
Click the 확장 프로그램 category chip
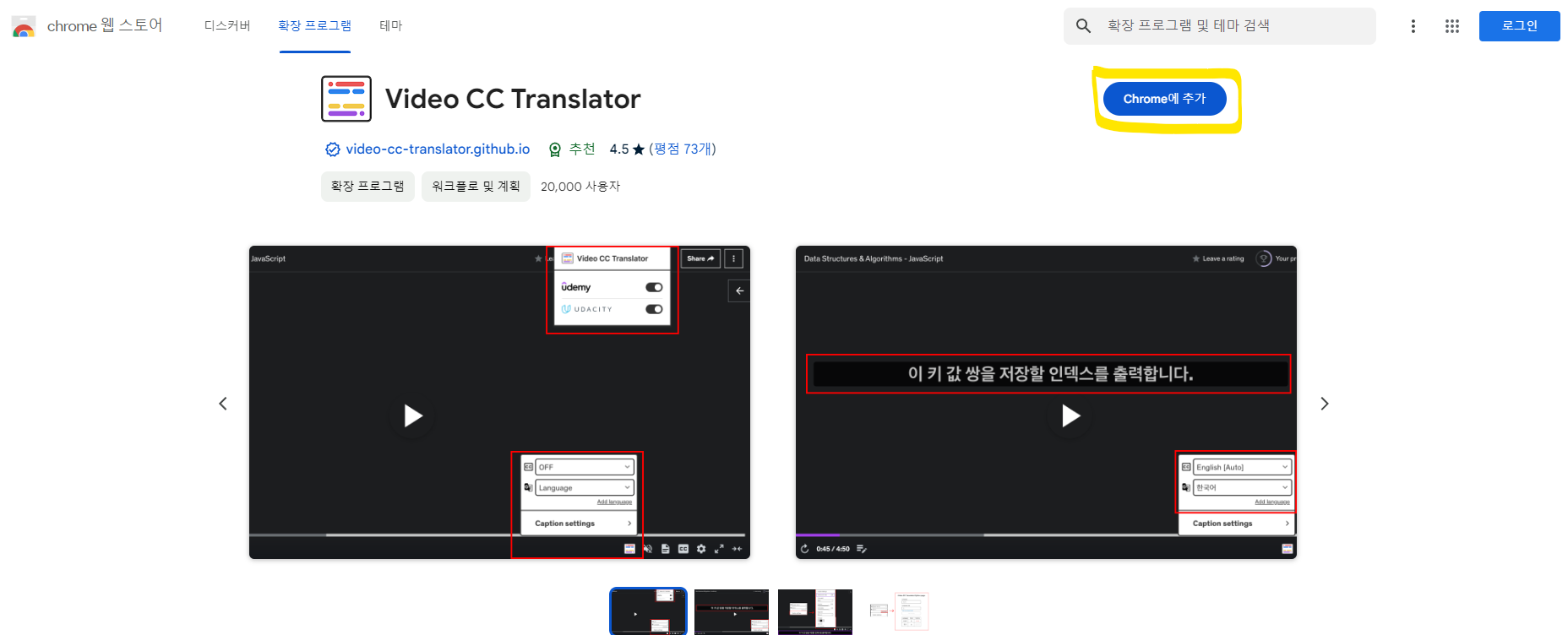(x=367, y=186)
